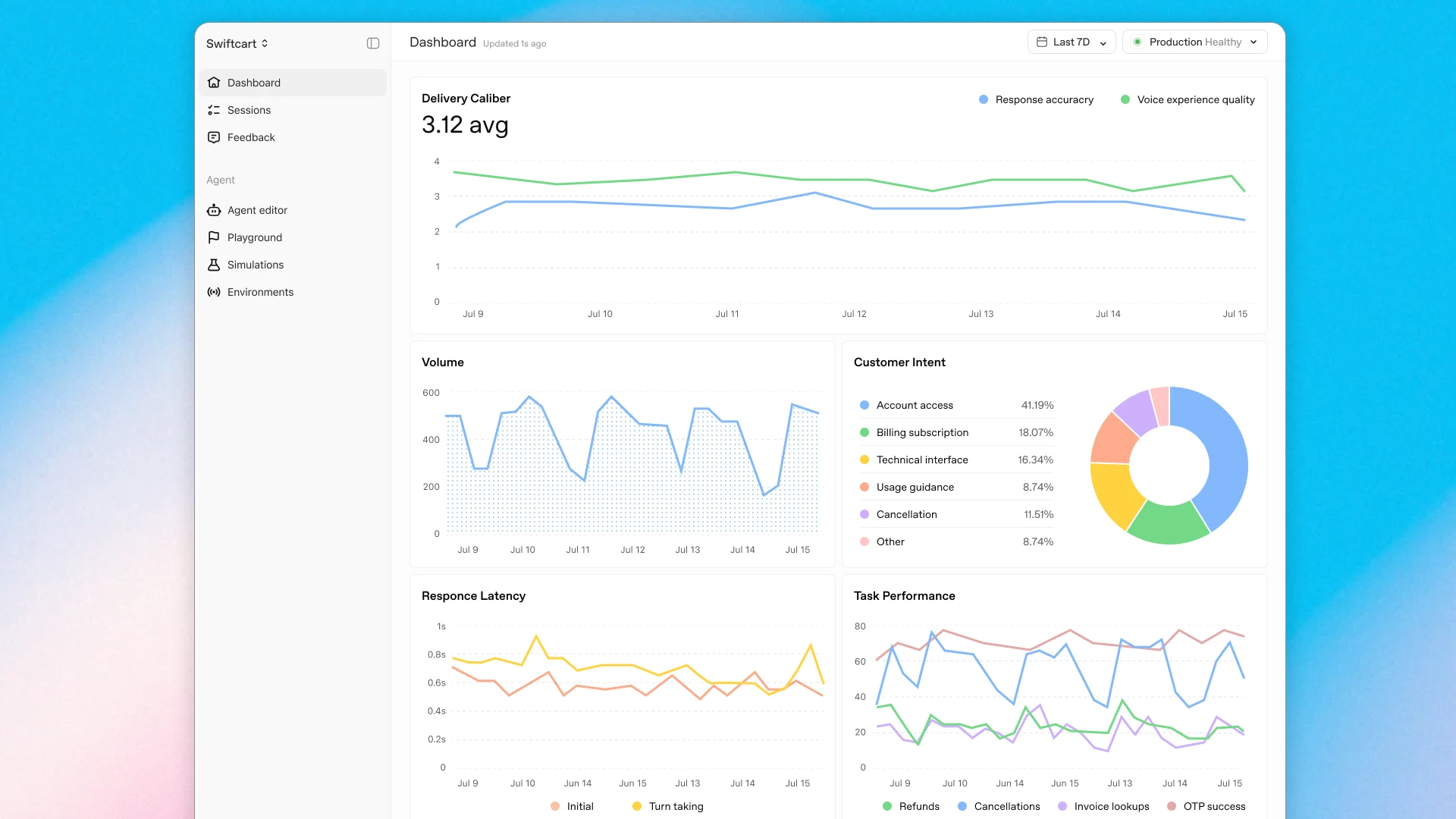Open the Dashboard home icon
1456x819 pixels.
point(214,83)
